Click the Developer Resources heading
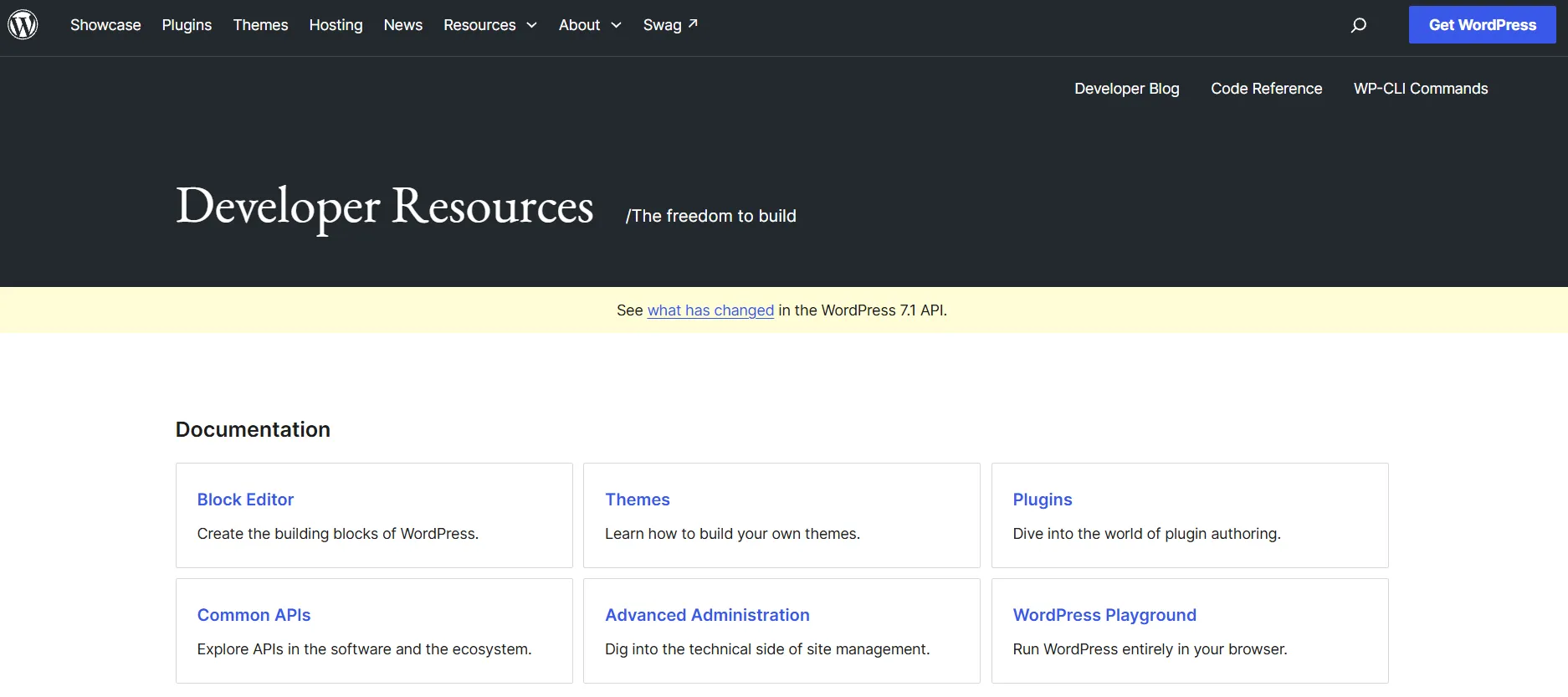Screen dimensions: 1568x697 (x=384, y=206)
